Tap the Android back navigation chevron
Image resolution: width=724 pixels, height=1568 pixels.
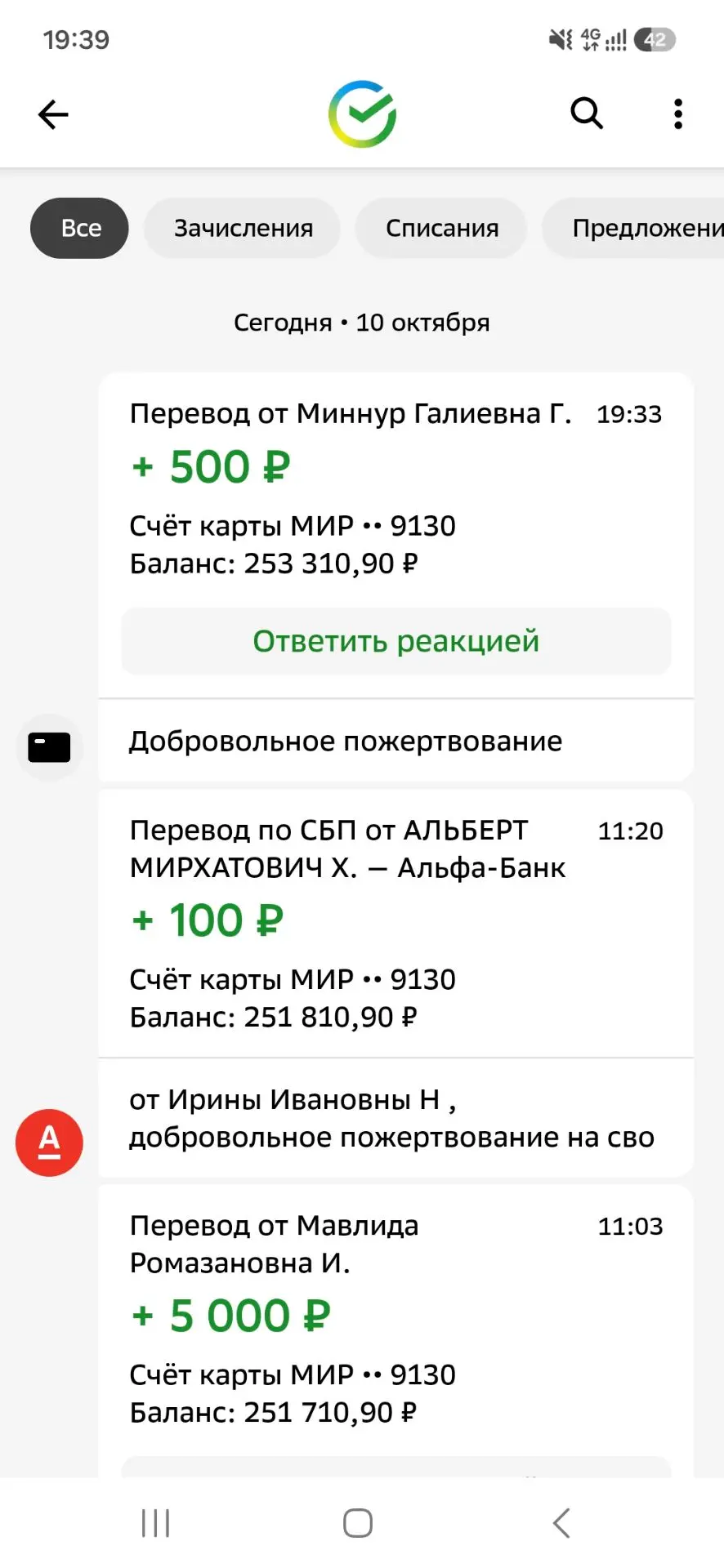(561, 1523)
